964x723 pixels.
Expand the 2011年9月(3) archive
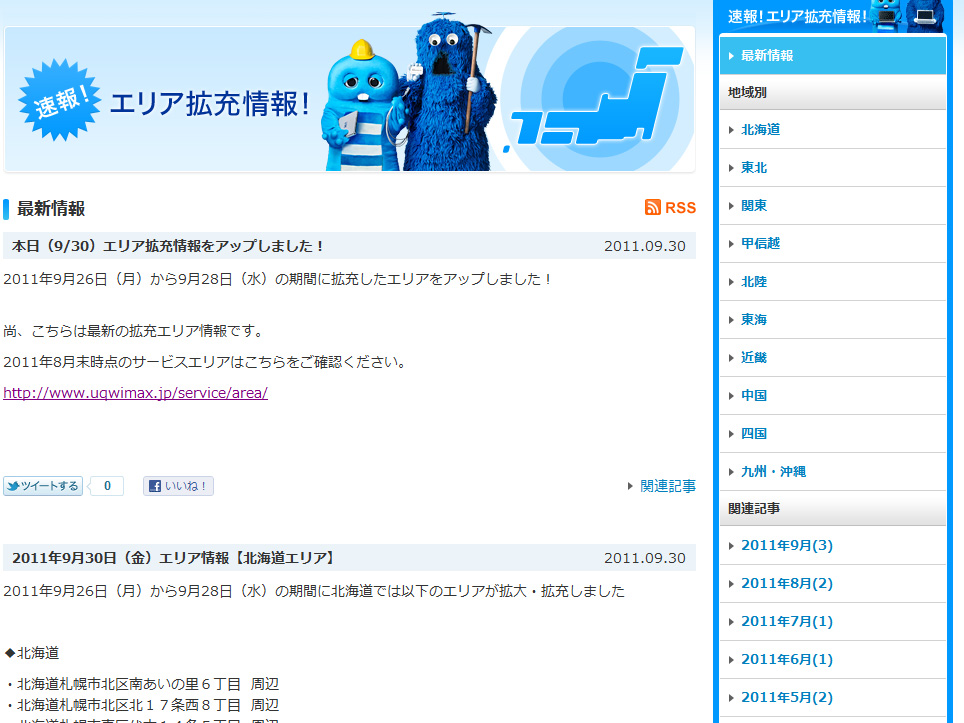(786, 546)
